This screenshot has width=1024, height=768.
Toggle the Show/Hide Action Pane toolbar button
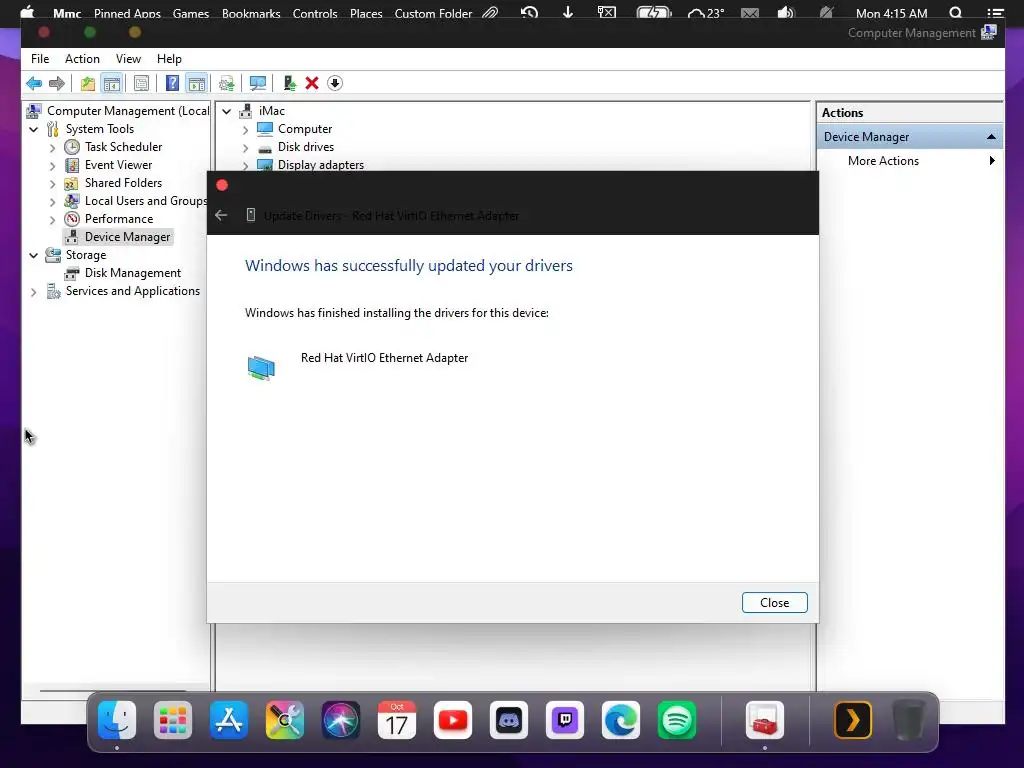click(x=197, y=83)
